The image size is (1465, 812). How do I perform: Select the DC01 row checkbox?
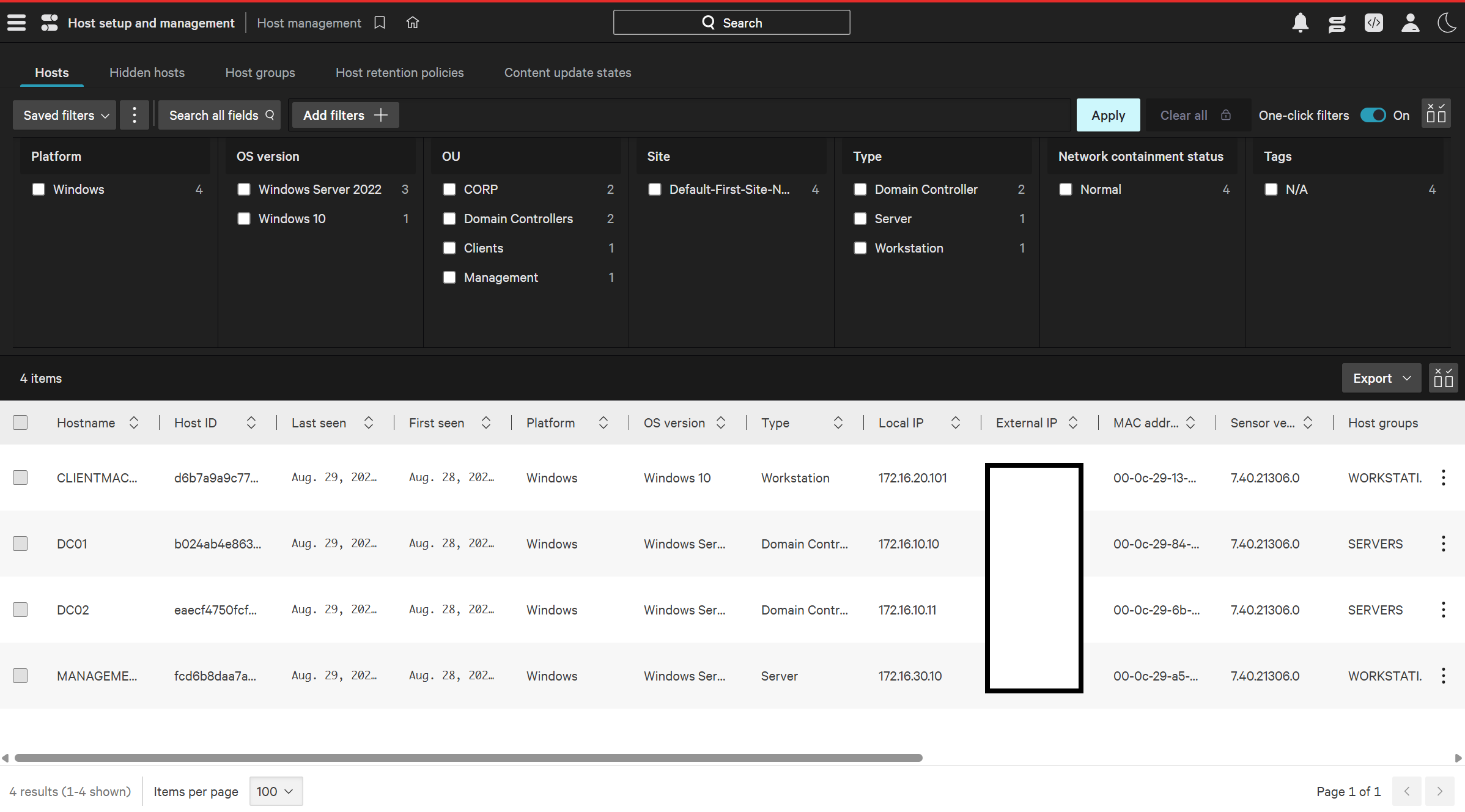[20, 544]
